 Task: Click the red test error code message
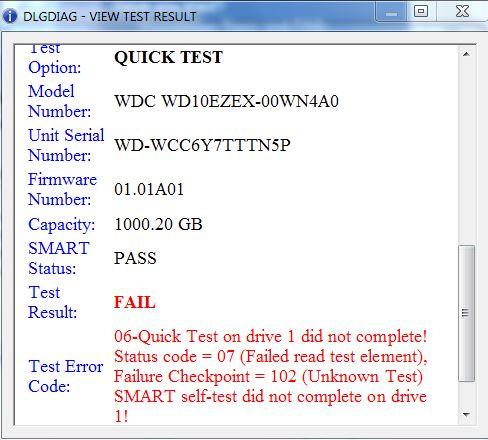tap(271, 376)
